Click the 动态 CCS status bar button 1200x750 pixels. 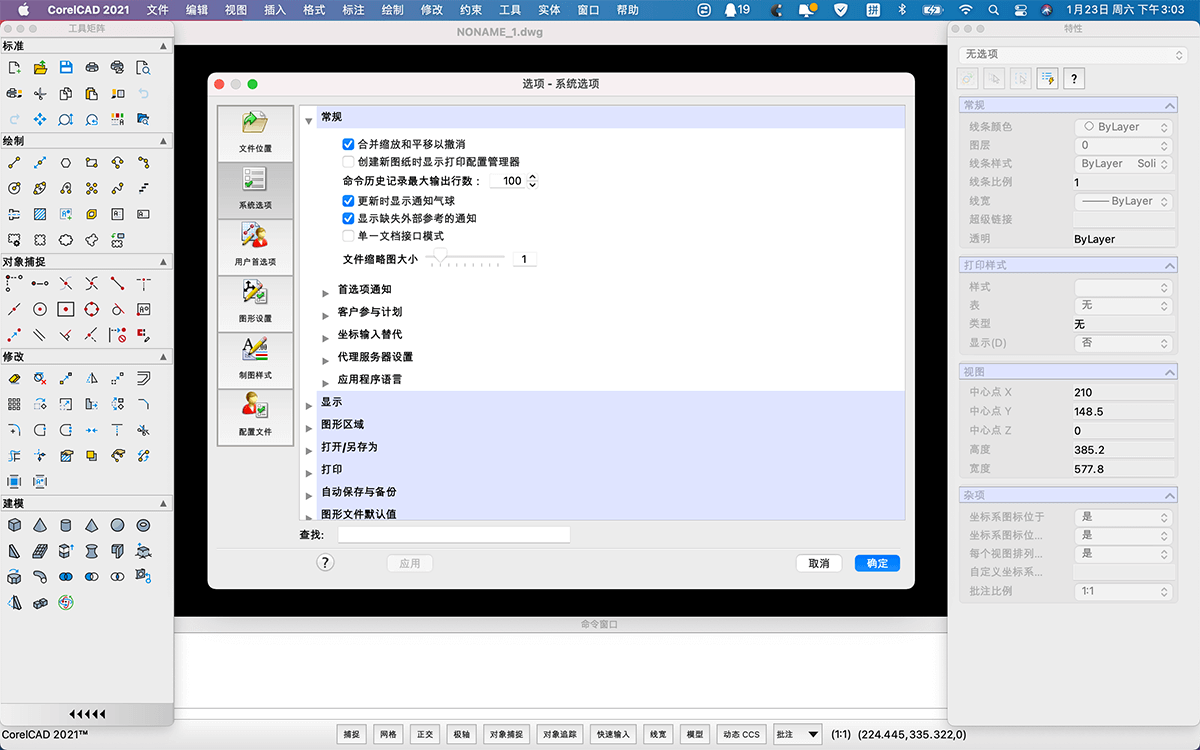tap(741, 734)
